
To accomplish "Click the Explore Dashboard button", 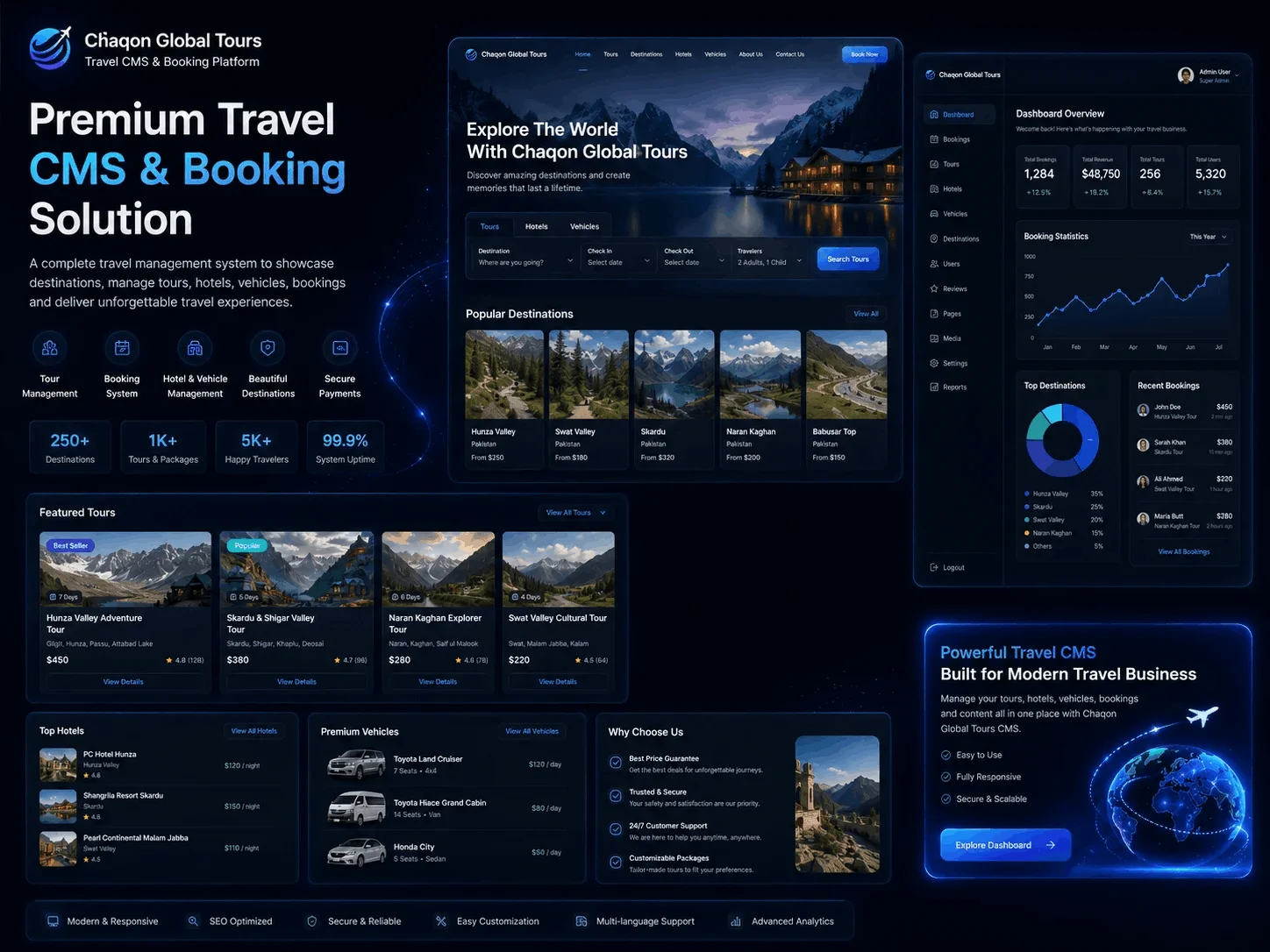I will [1005, 845].
